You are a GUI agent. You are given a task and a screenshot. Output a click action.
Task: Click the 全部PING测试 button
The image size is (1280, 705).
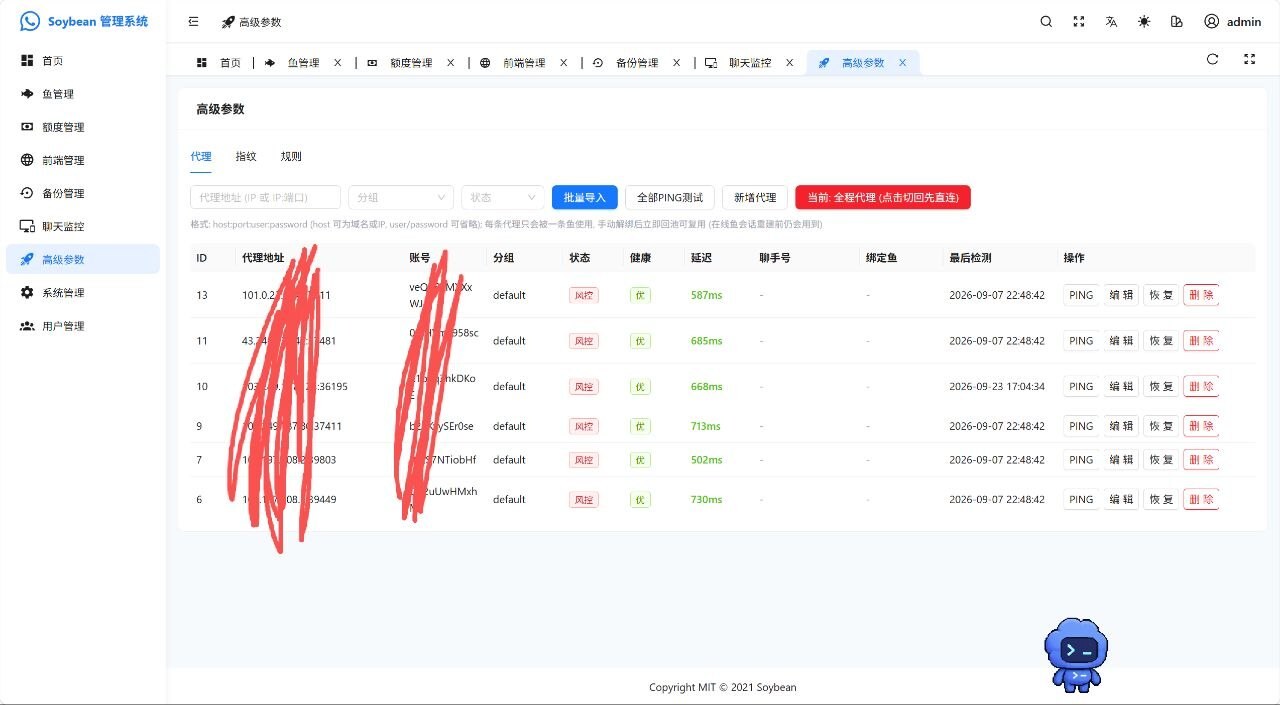pos(670,197)
